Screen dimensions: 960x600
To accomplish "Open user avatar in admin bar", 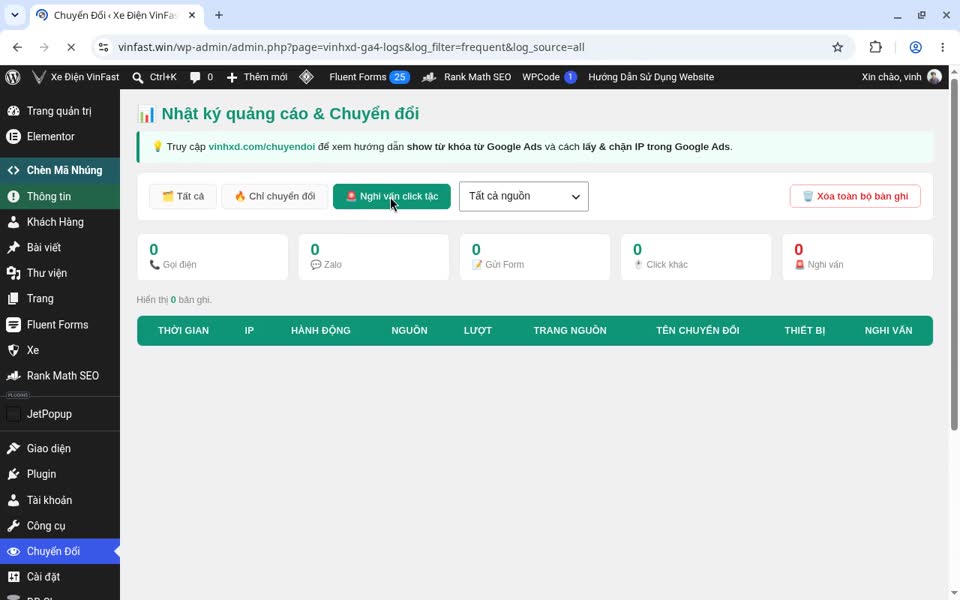I will [x=934, y=77].
